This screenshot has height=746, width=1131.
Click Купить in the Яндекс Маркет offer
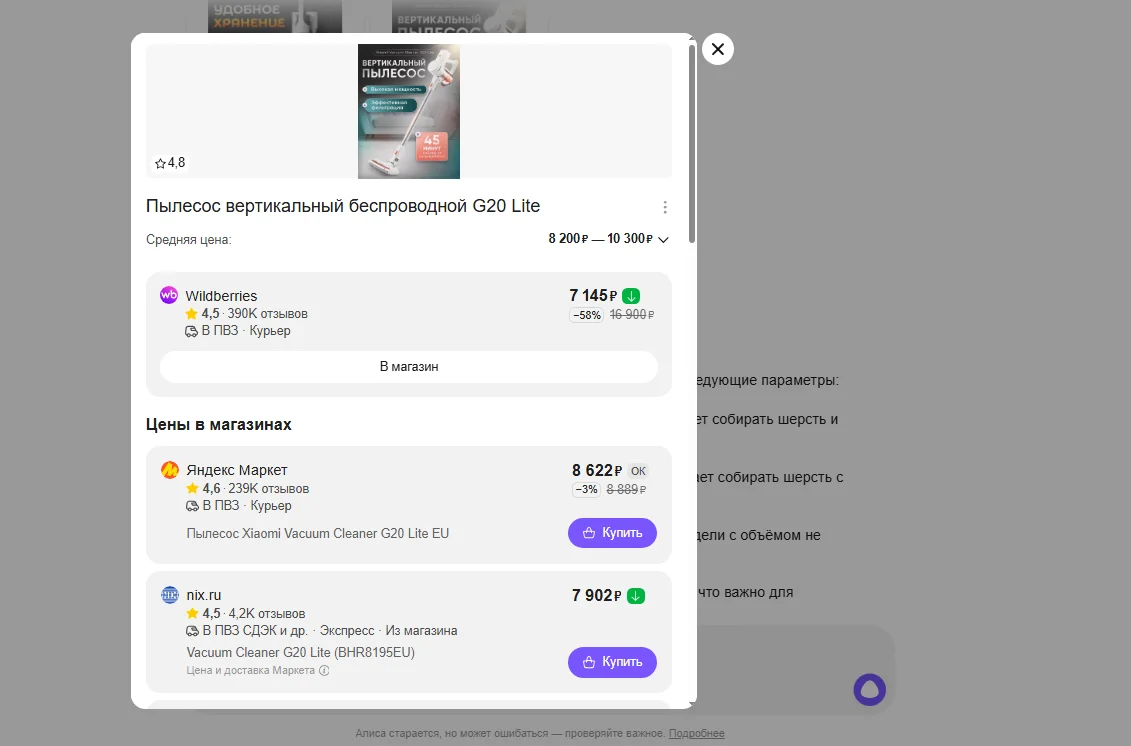point(612,533)
